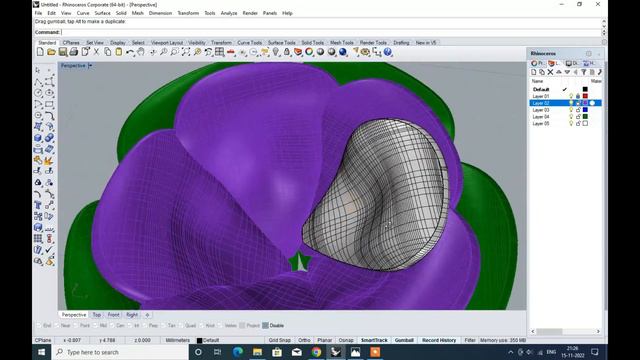
Task: Open the Rhinoceros panel options gear menu
Action: [x=589, y=53]
